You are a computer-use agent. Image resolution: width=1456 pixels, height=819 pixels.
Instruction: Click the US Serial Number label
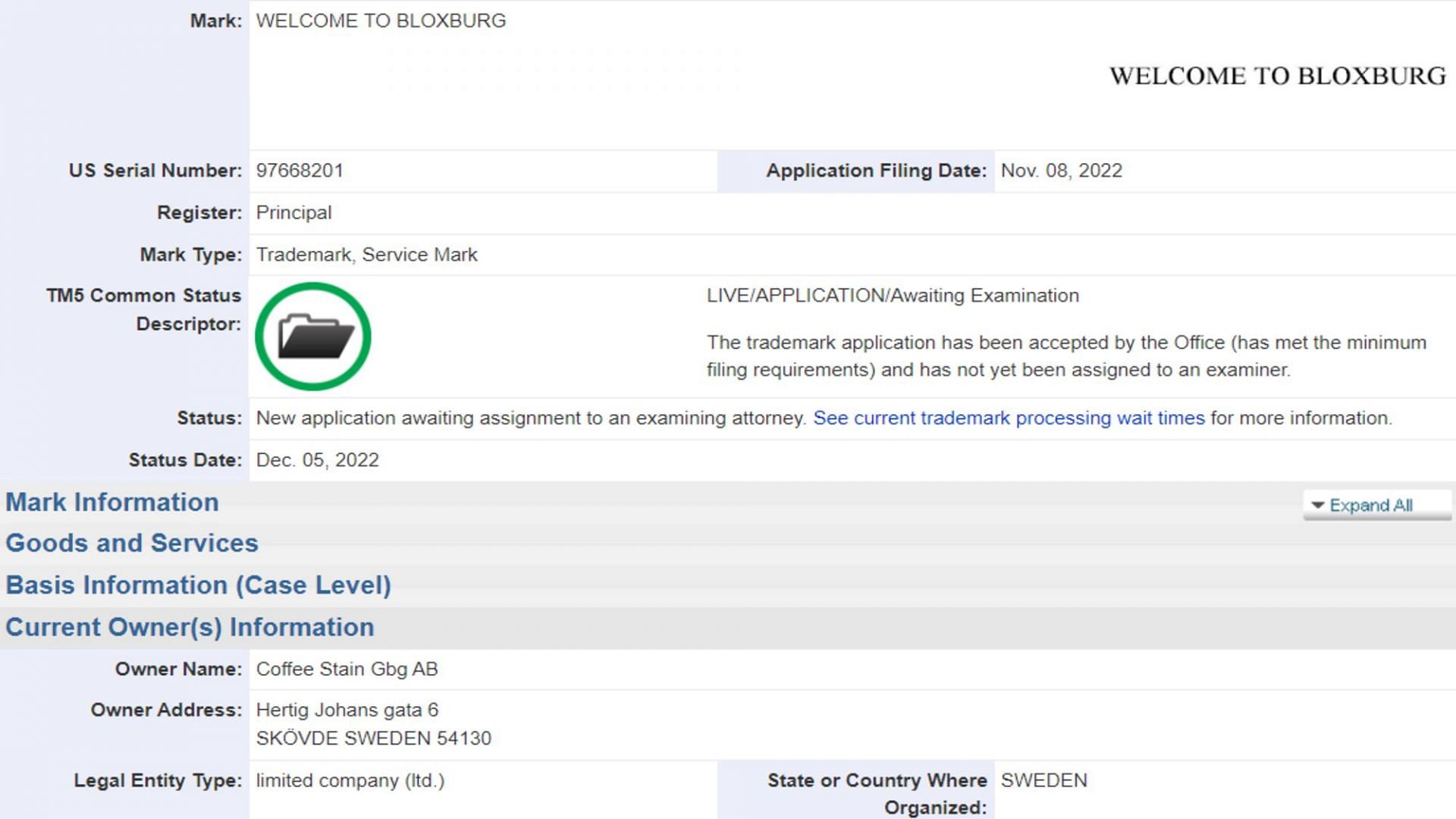(155, 171)
